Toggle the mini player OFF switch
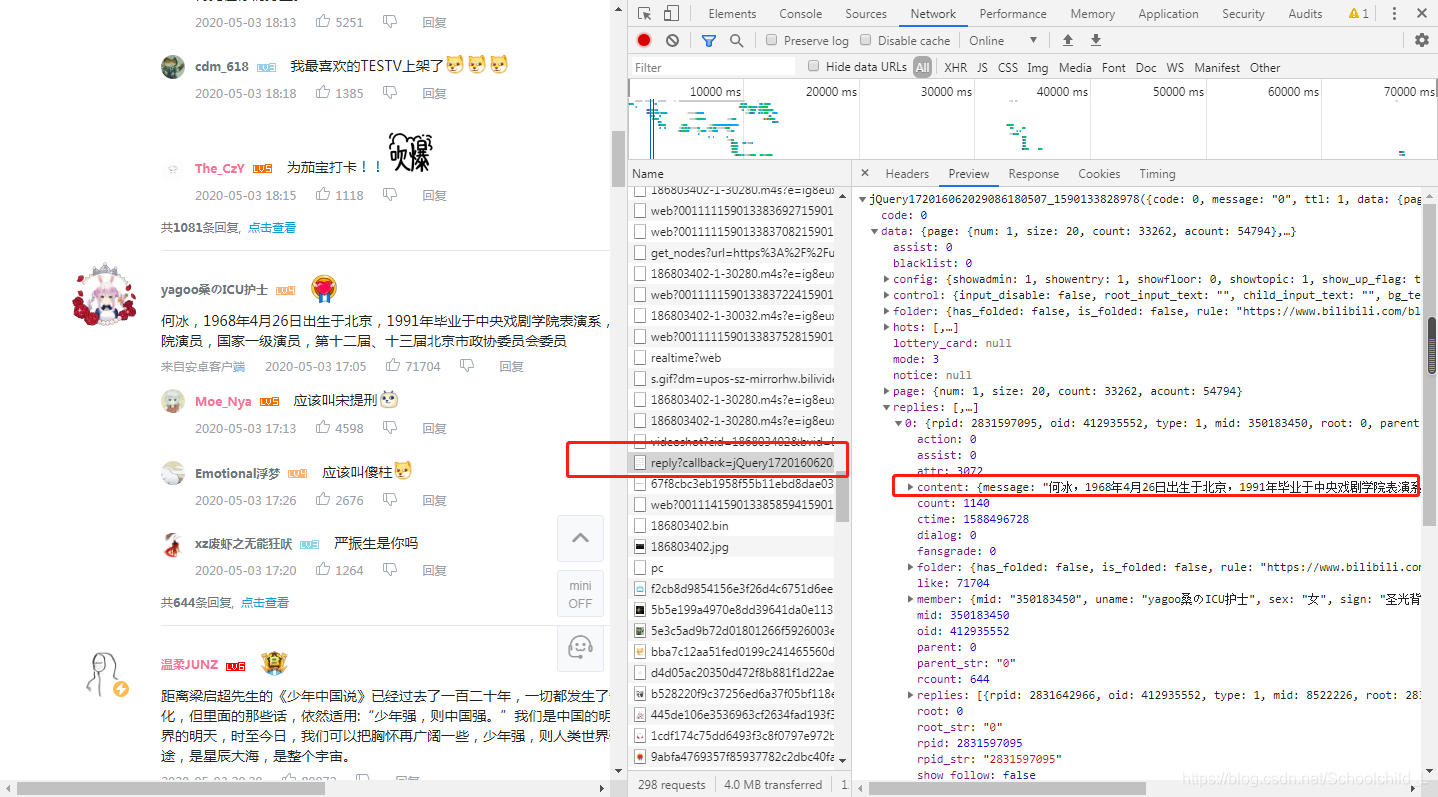1438x797 pixels. pyautogui.click(x=580, y=594)
